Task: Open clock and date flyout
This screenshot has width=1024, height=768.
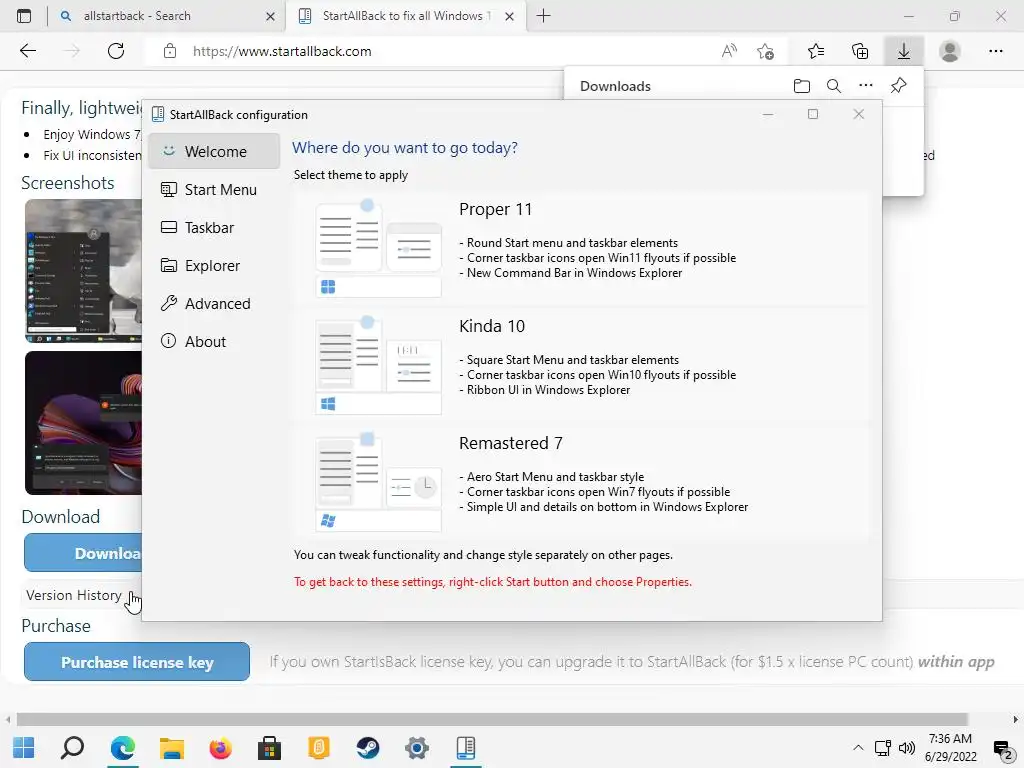Action: [x=951, y=748]
